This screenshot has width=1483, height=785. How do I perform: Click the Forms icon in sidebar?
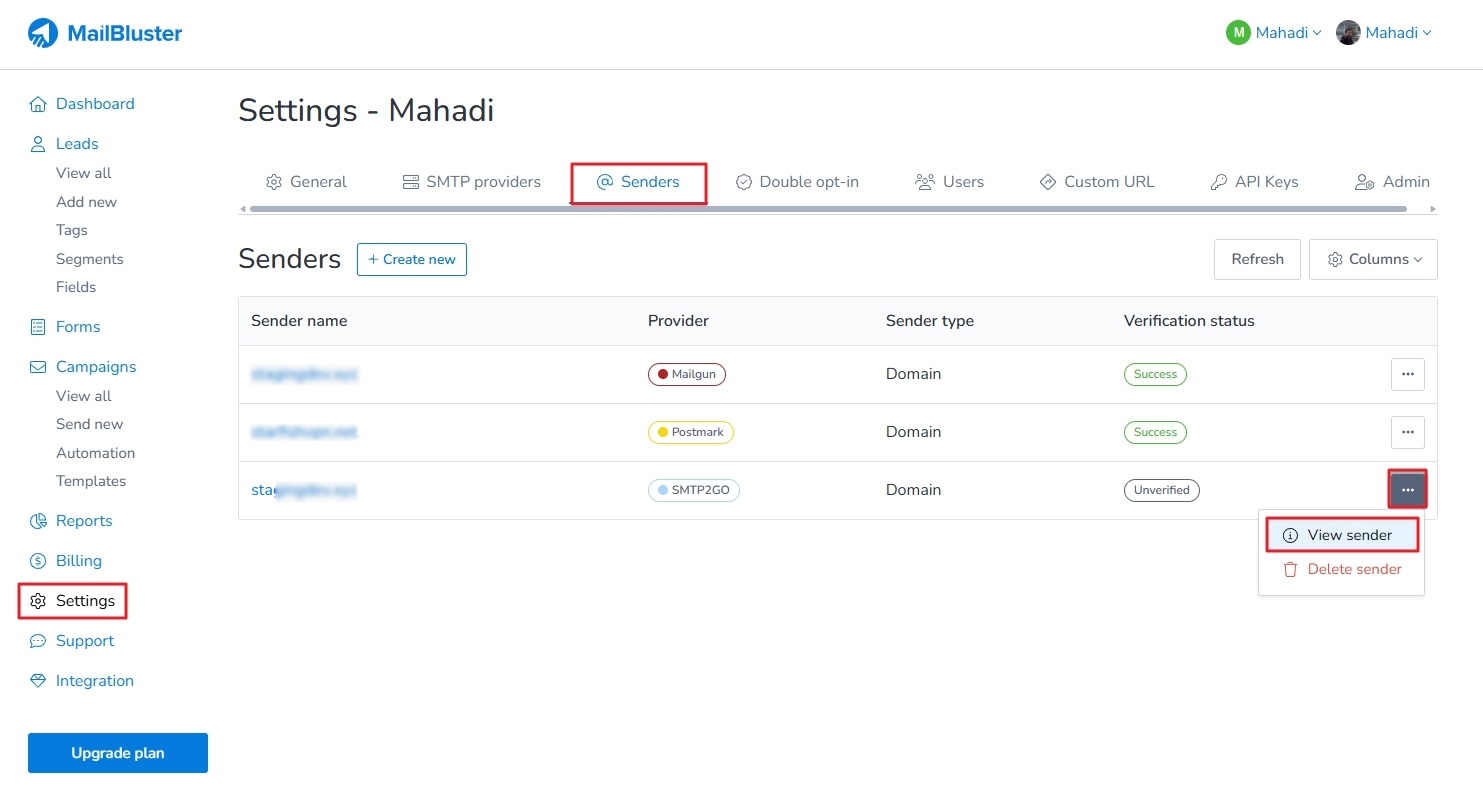pos(38,327)
